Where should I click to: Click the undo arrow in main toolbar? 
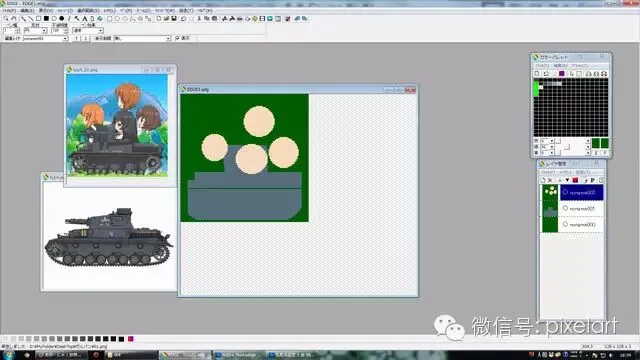184,19
